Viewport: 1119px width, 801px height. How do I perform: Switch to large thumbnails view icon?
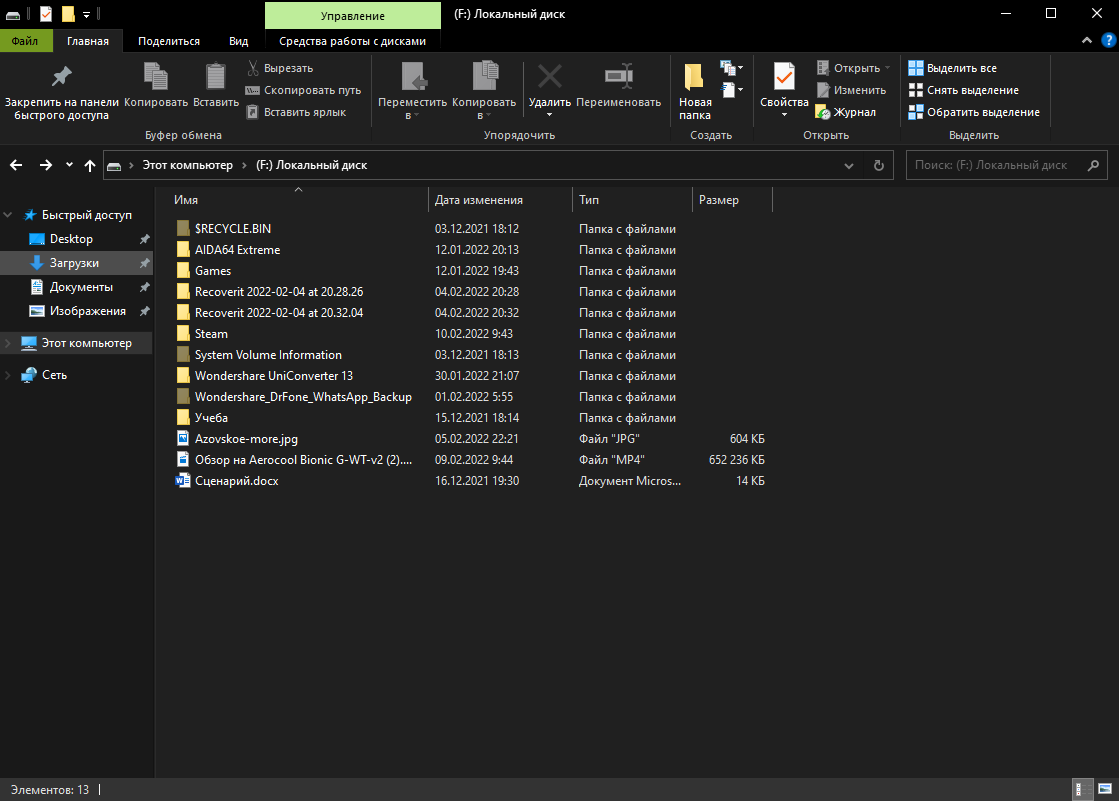coord(1105,789)
